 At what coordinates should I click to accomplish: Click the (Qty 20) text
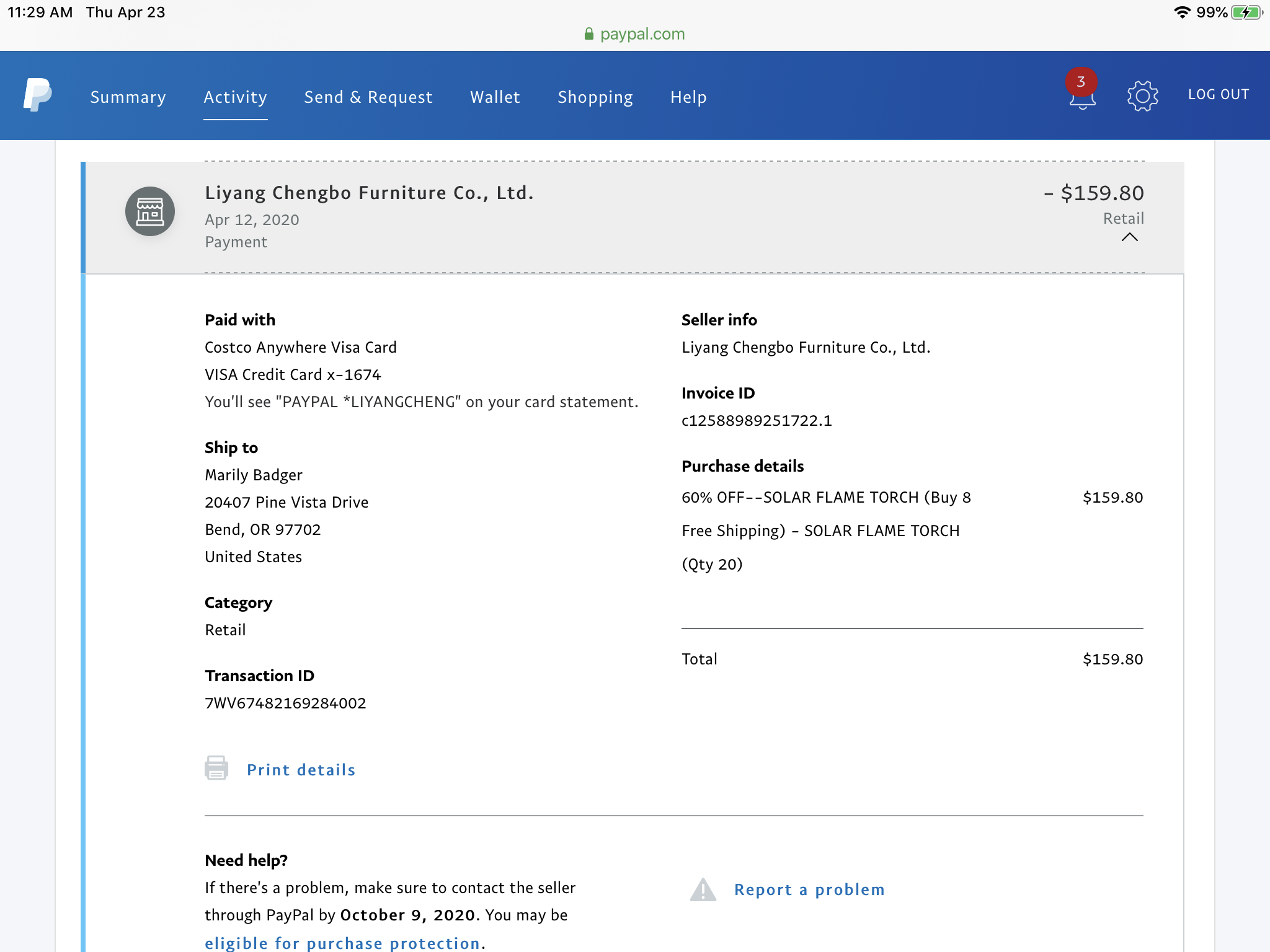712,564
